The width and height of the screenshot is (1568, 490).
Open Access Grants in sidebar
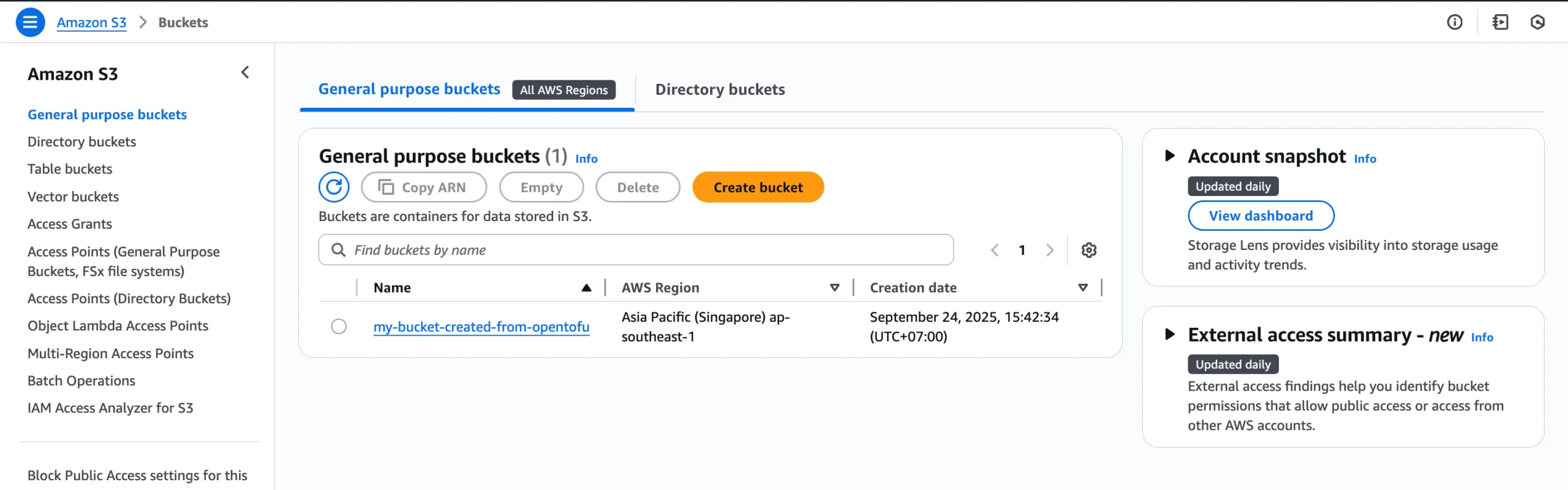pos(69,224)
